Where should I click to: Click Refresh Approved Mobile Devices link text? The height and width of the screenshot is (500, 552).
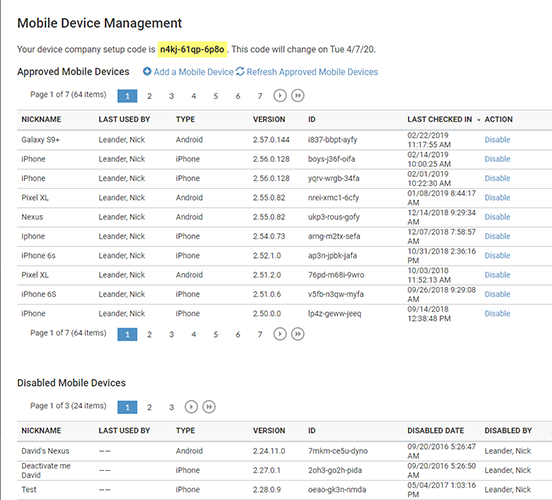pos(312,72)
